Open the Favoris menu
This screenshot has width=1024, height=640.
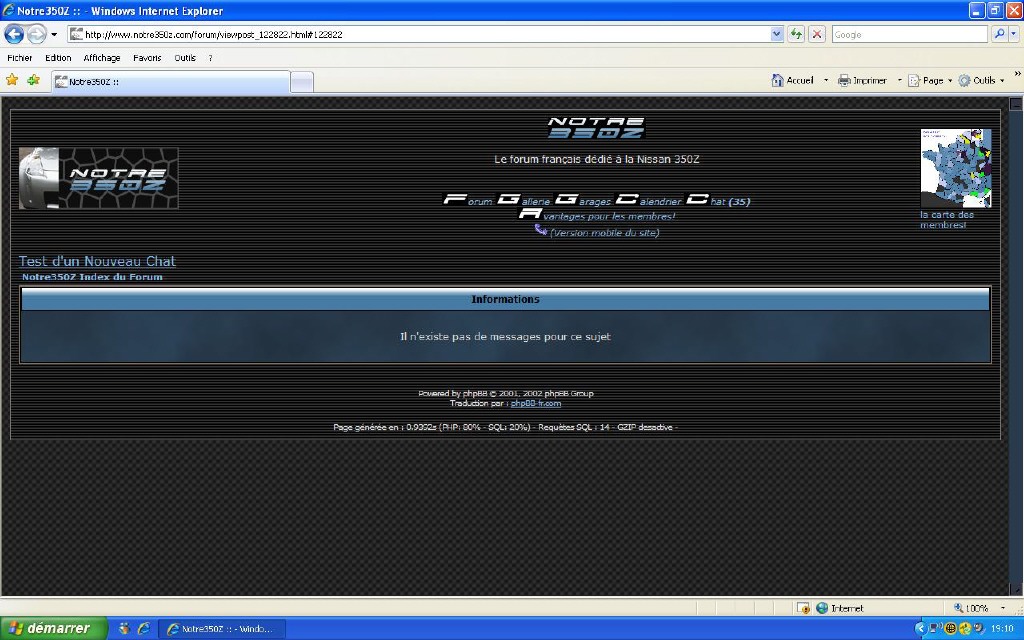pos(147,58)
